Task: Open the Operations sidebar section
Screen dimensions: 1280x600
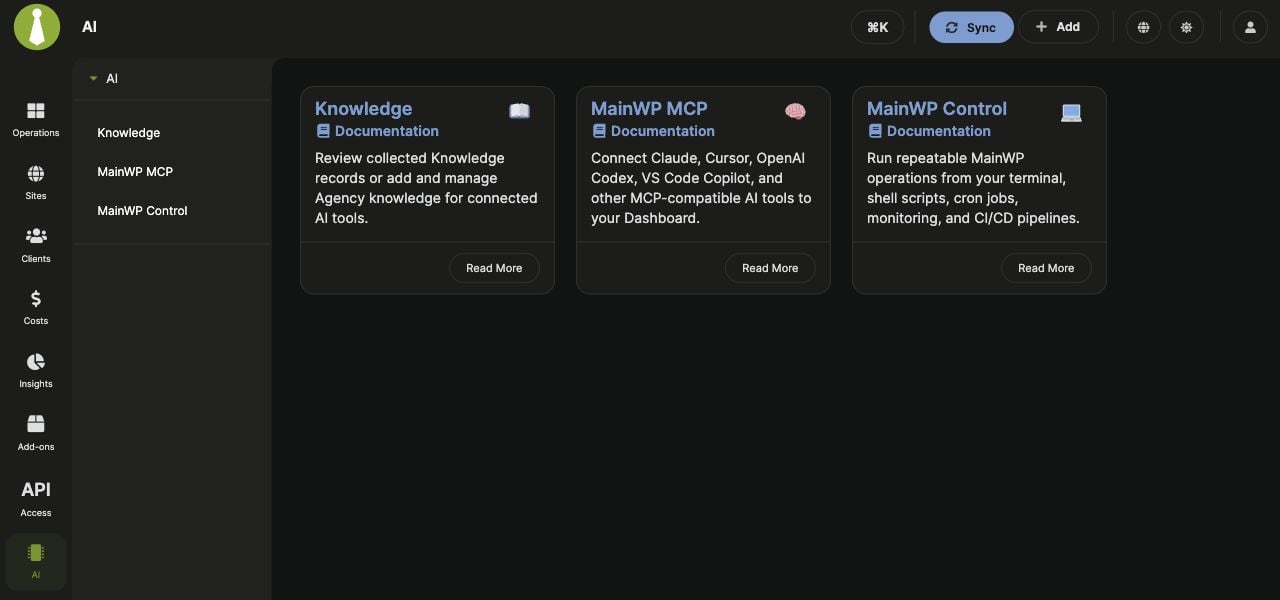Action: pyautogui.click(x=36, y=119)
